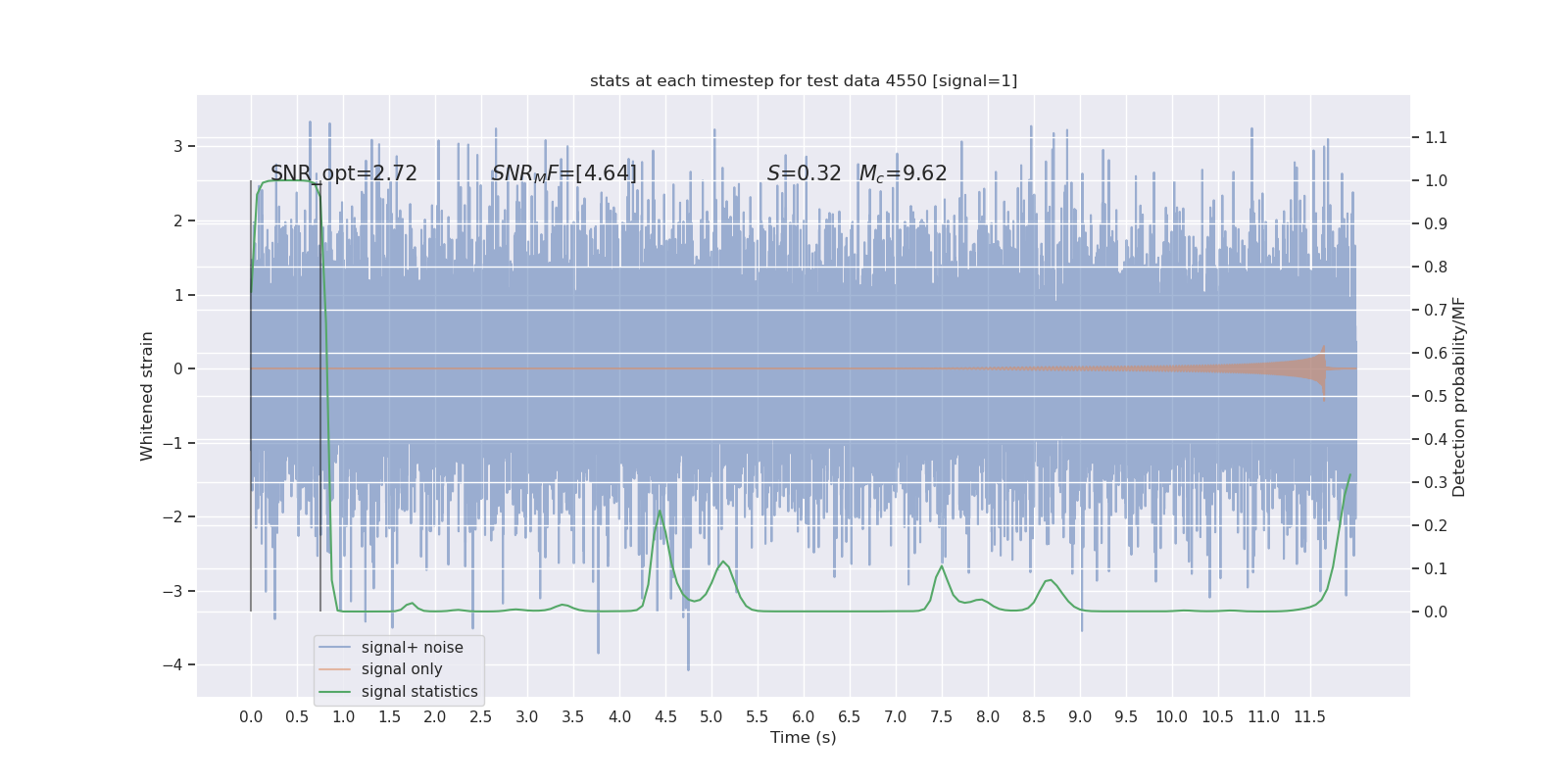Click the 4.5 tick on time axis
The image size is (1568, 784).
click(665, 716)
